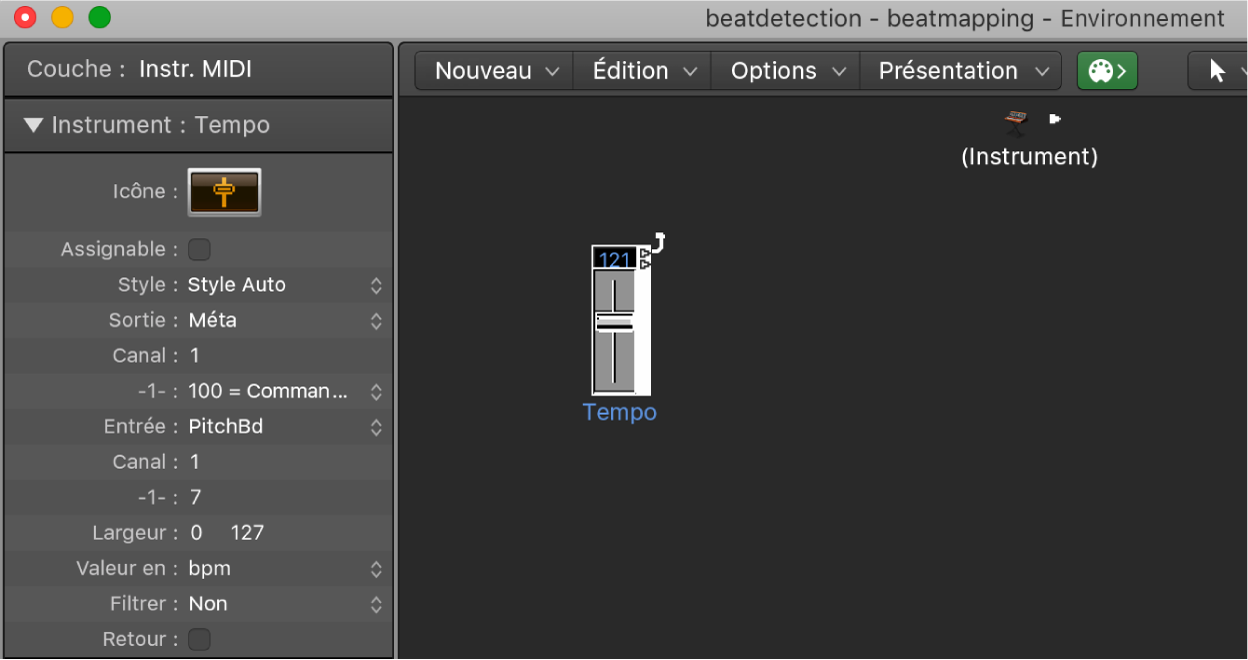The width and height of the screenshot is (1248, 660).
Task: Click the fader icon thumbnail beside Icône
Action: coord(224,191)
